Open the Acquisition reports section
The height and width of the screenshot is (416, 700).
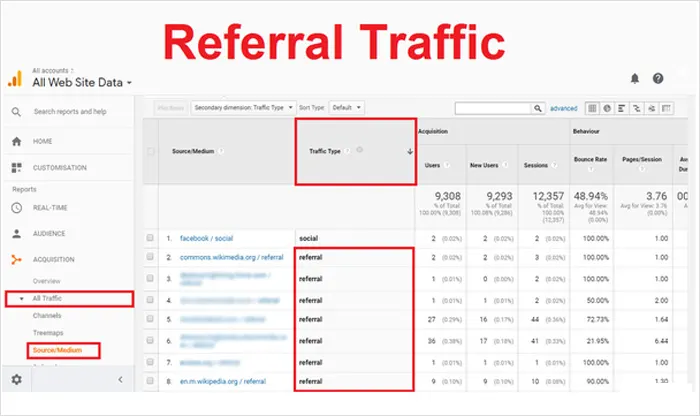click(x=54, y=259)
